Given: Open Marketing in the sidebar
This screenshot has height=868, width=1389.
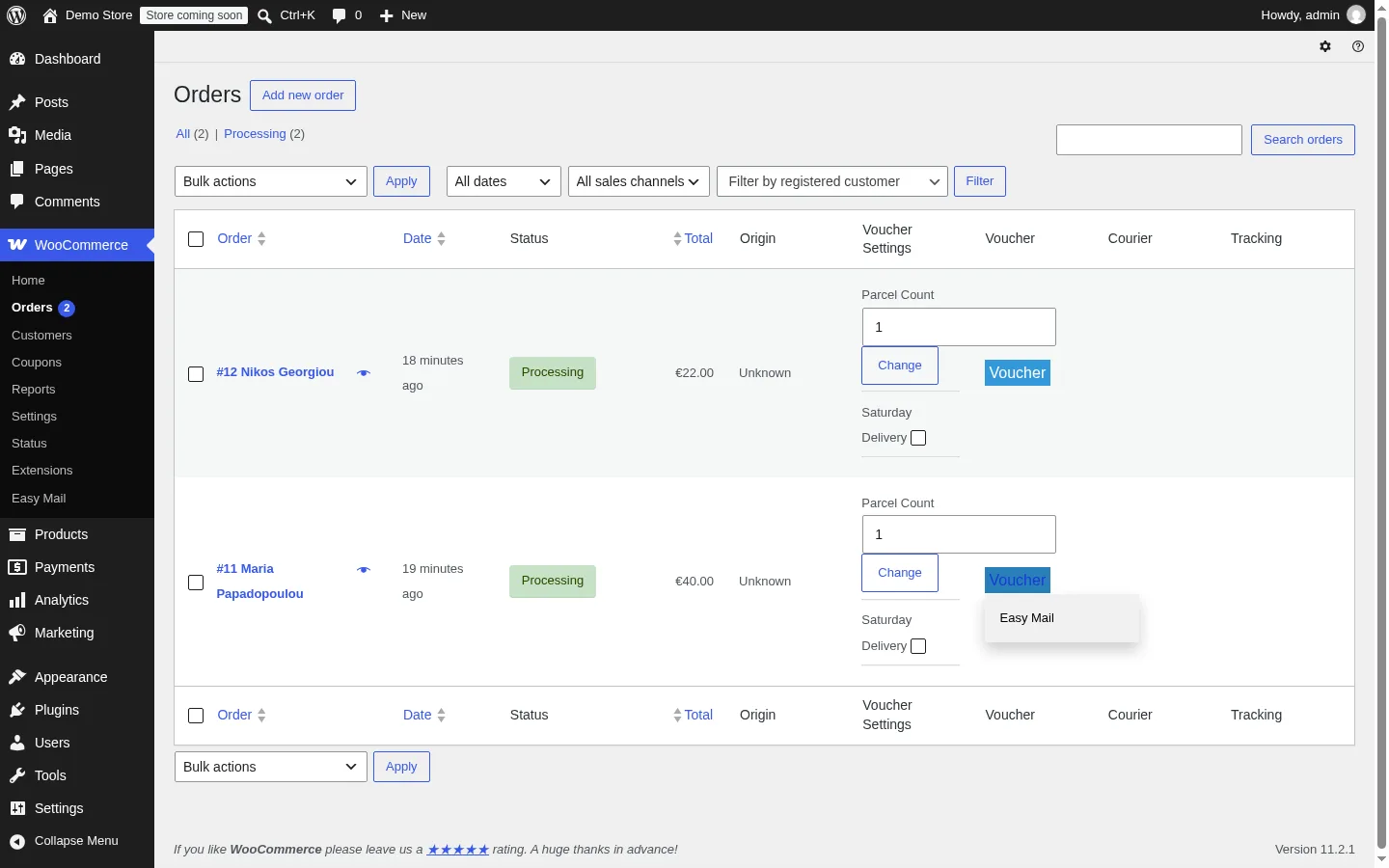Looking at the screenshot, I should [x=77, y=633].
